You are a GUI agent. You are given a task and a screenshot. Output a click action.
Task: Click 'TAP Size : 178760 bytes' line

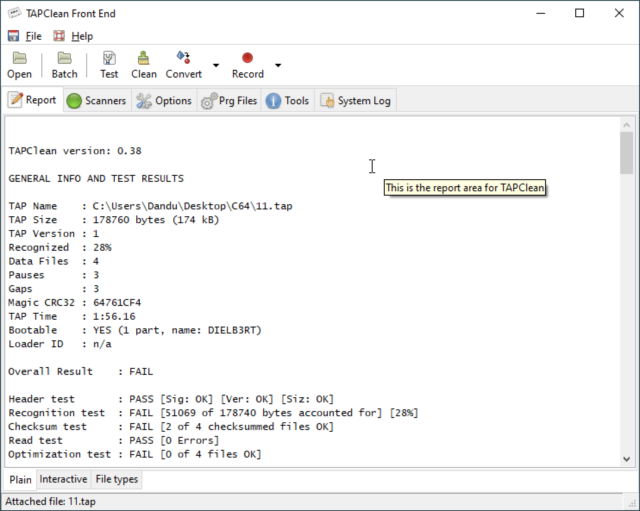click(114, 220)
